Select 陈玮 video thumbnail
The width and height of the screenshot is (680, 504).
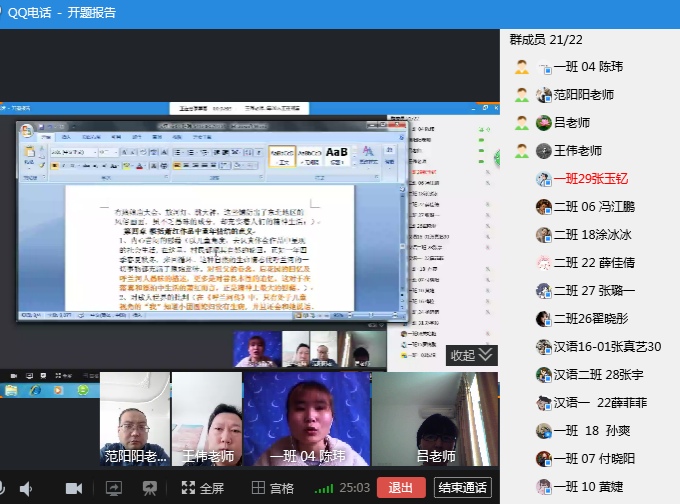[x=306, y=418]
